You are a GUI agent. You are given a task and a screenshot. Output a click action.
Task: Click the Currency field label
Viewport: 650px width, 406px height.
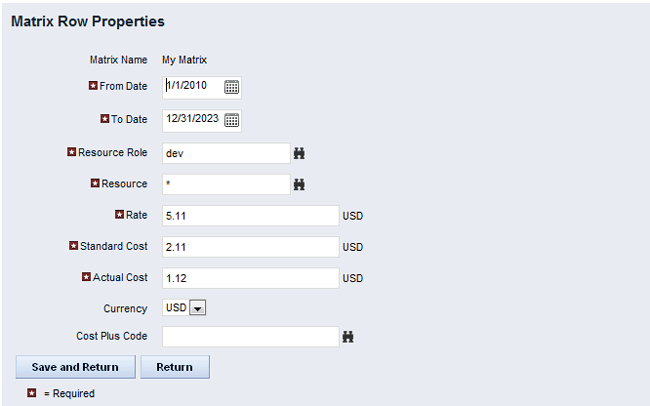(125, 308)
